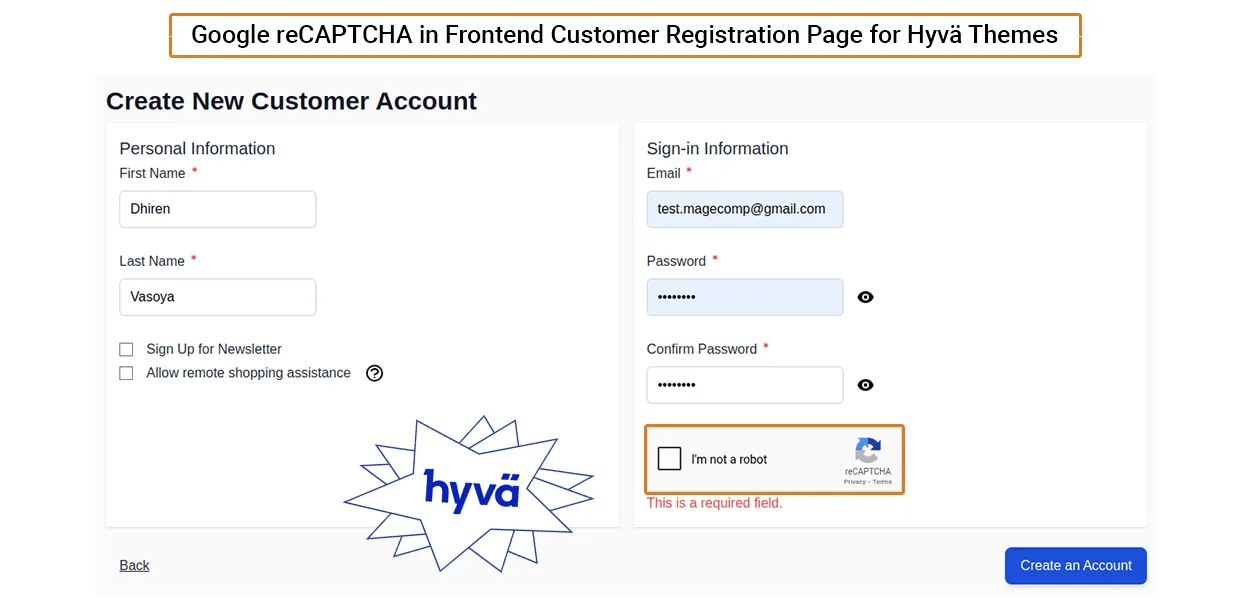Image resolution: width=1250 pixels, height=600 pixels.
Task: Tick the I'm not a robot checkbox
Action: [670, 459]
